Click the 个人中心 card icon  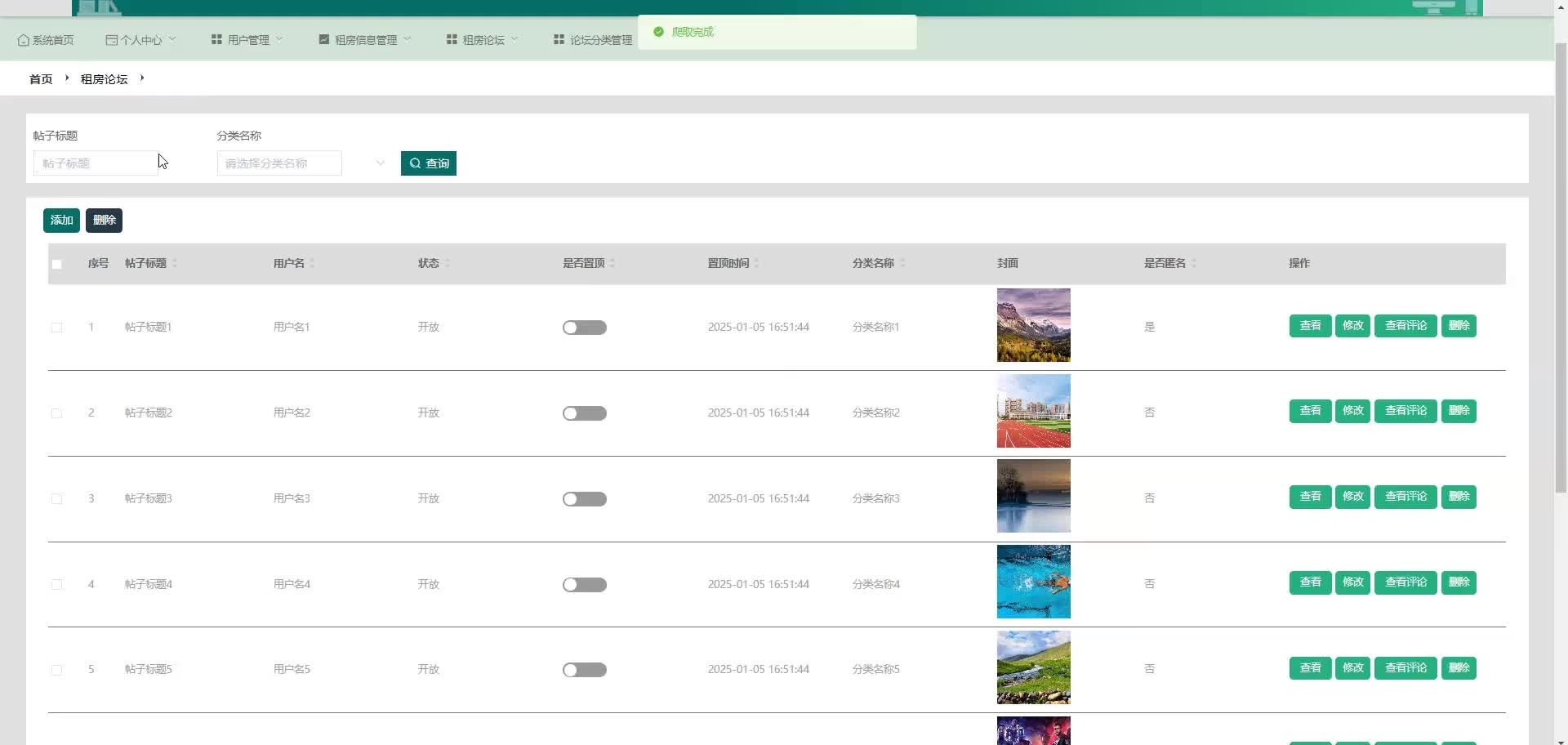point(111,40)
